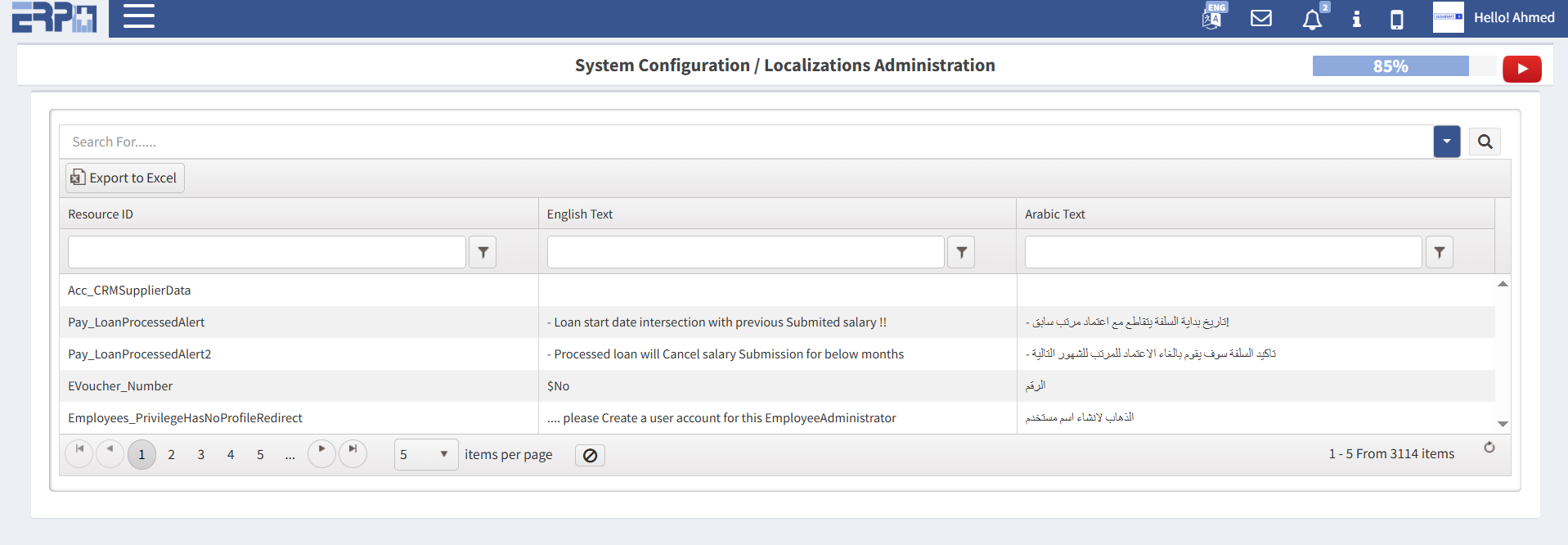Go to page 3 of results
Screen dimensions: 1568x545
point(200,454)
